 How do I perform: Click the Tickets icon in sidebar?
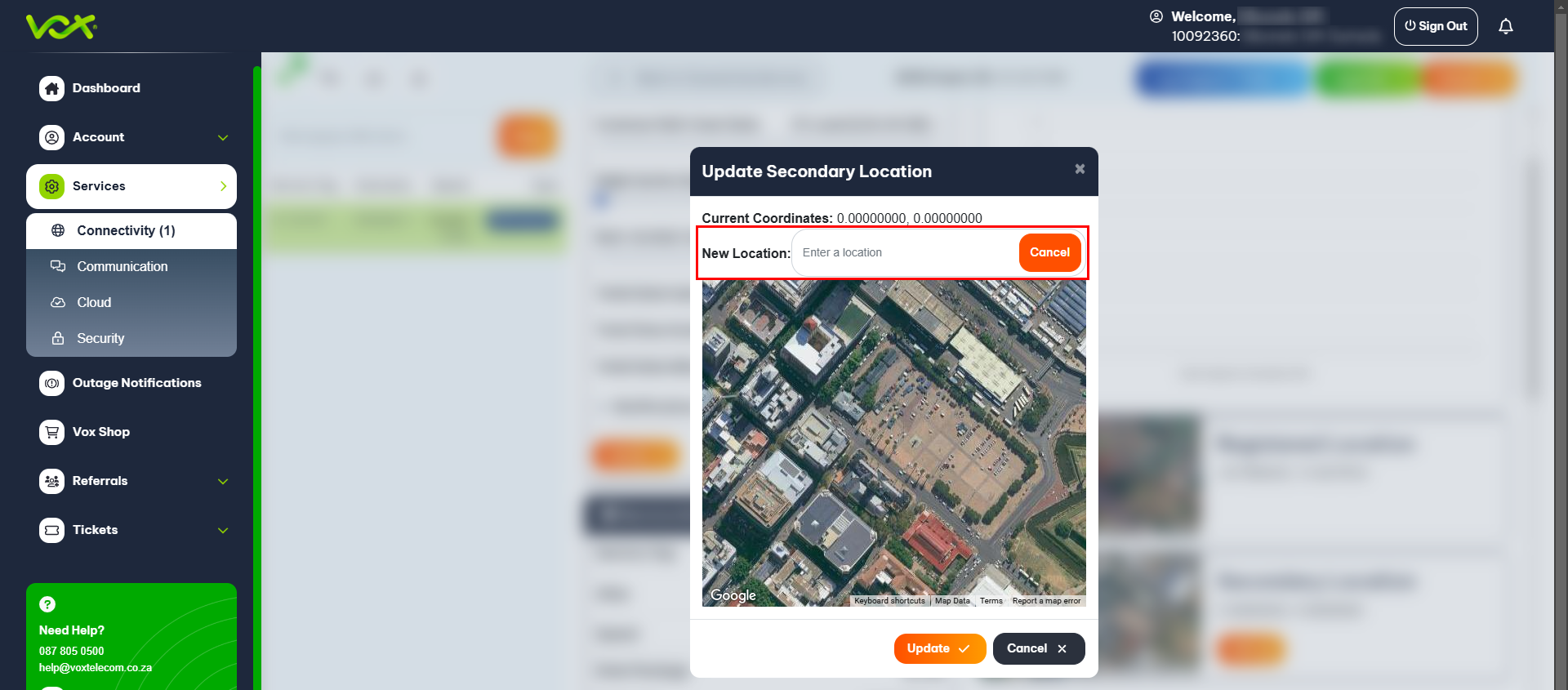52,530
